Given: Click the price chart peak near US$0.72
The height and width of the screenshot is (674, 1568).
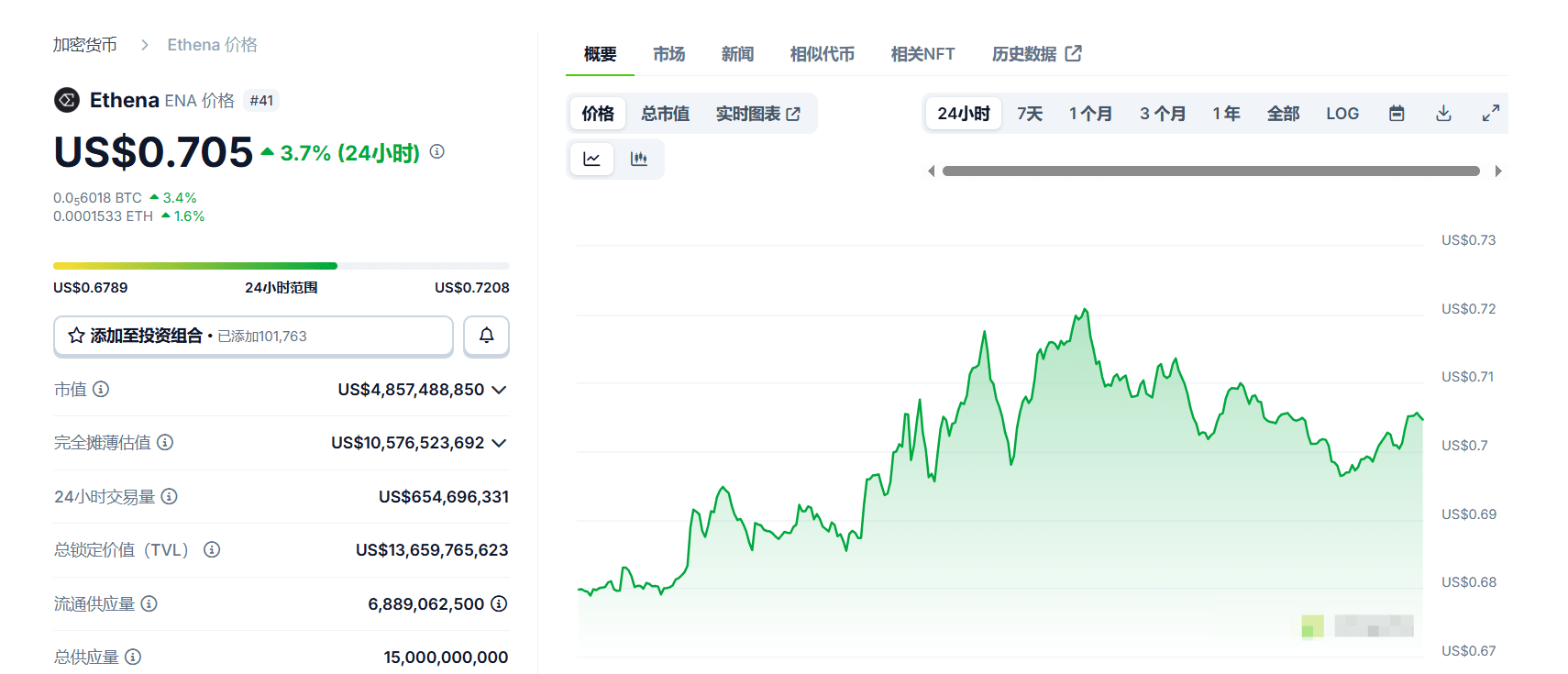Looking at the screenshot, I should point(1086,310).
